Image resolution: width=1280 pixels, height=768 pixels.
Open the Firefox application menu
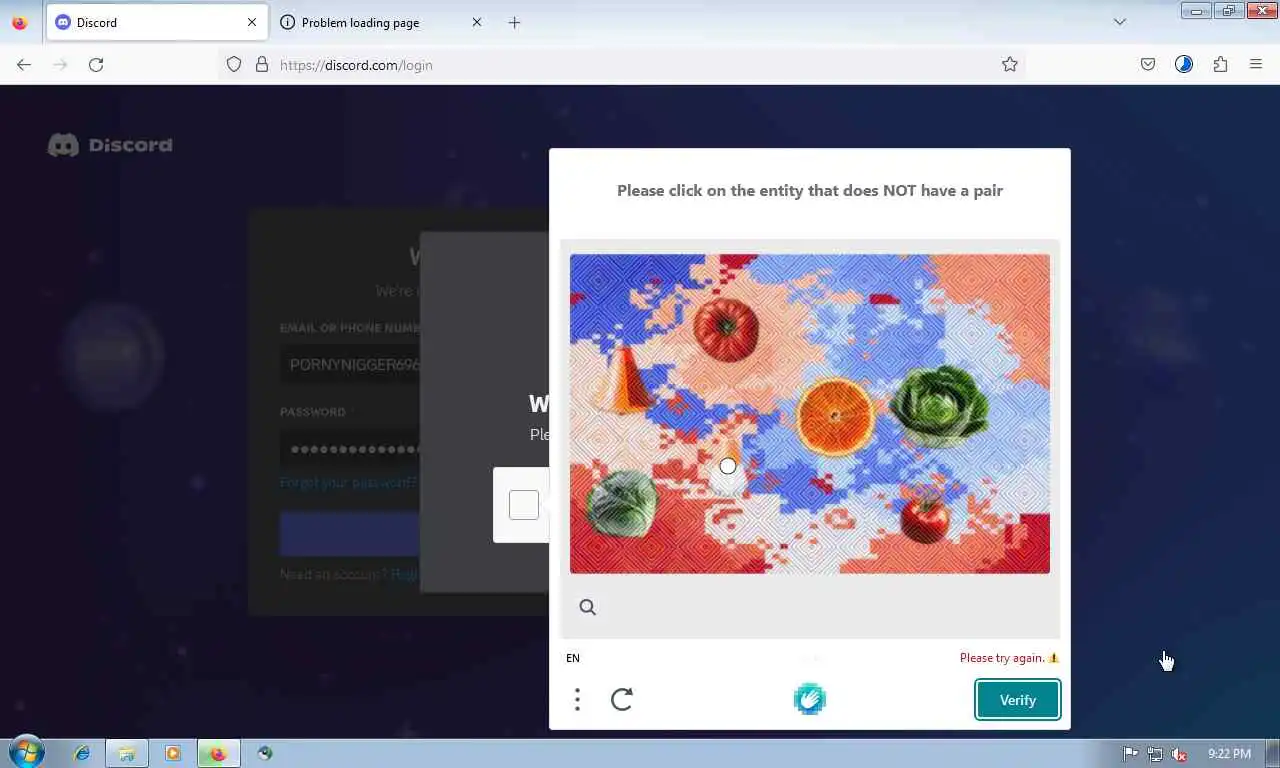pos(1256,64)
